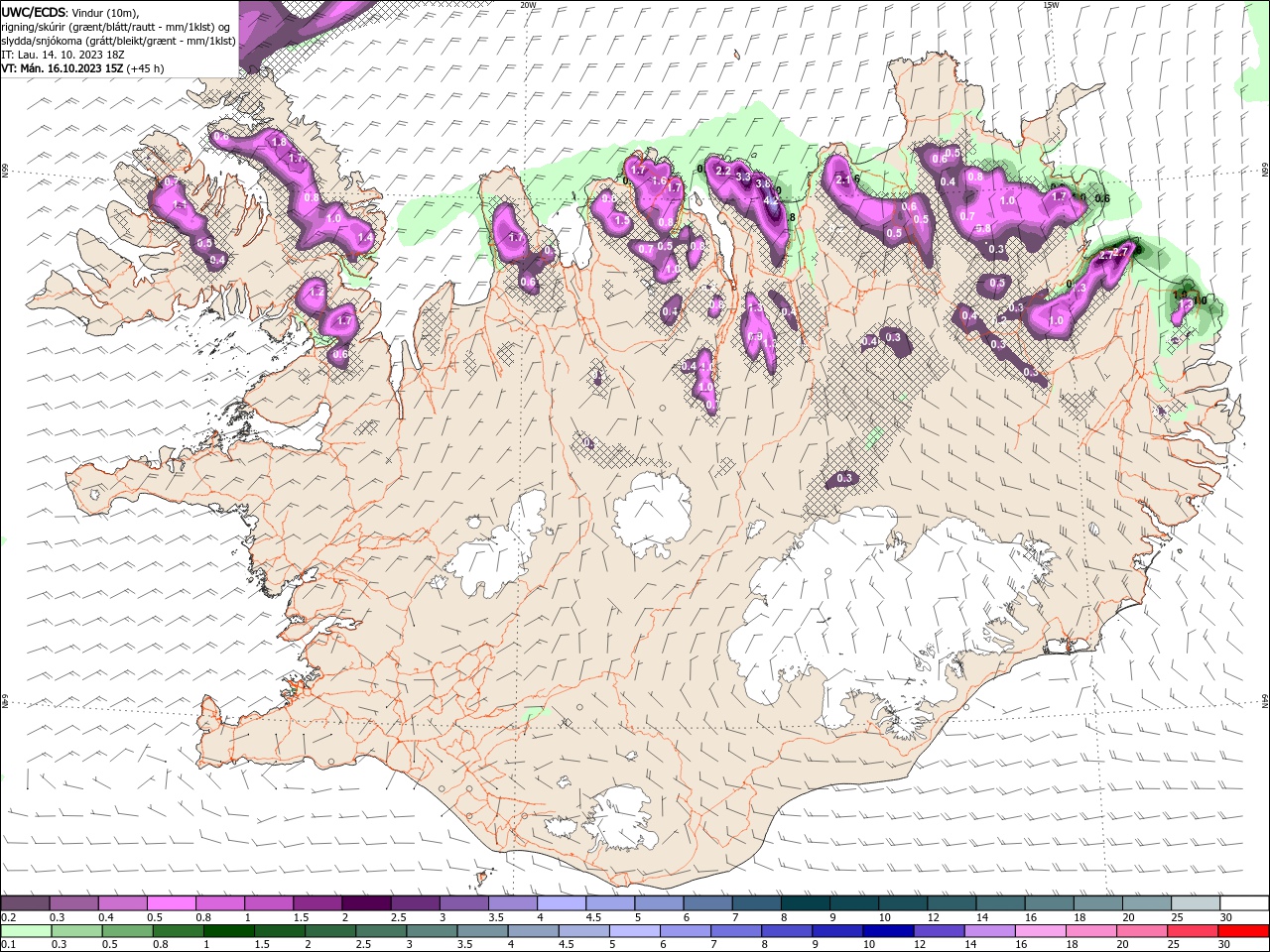Click the 3.8 snowfall value label
Image resolution: width=1270 pixels, height=952 pixels.
tap(762, 183)
